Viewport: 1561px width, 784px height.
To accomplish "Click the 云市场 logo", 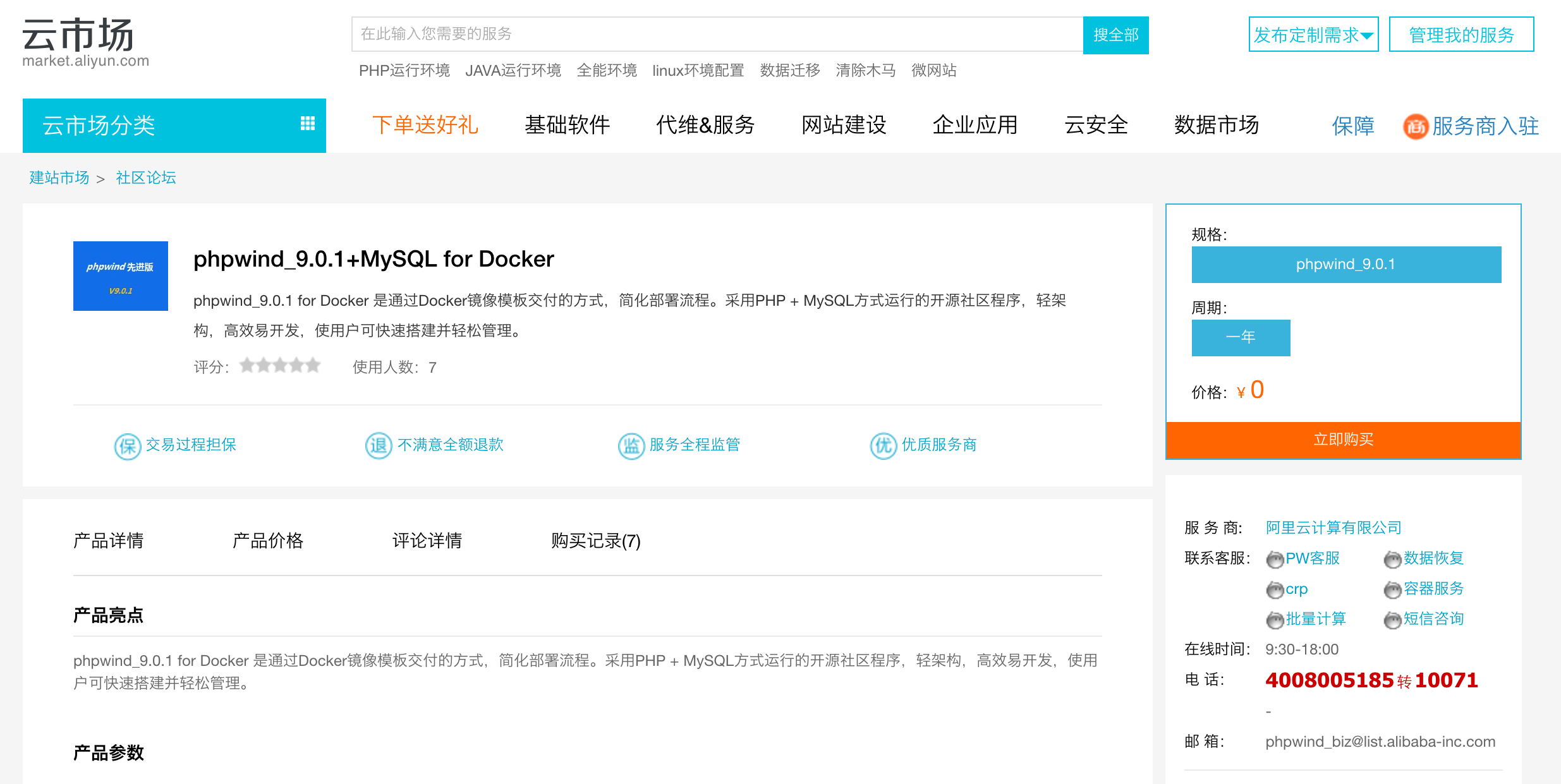I will pyautogui.click(x=78, y=35).
